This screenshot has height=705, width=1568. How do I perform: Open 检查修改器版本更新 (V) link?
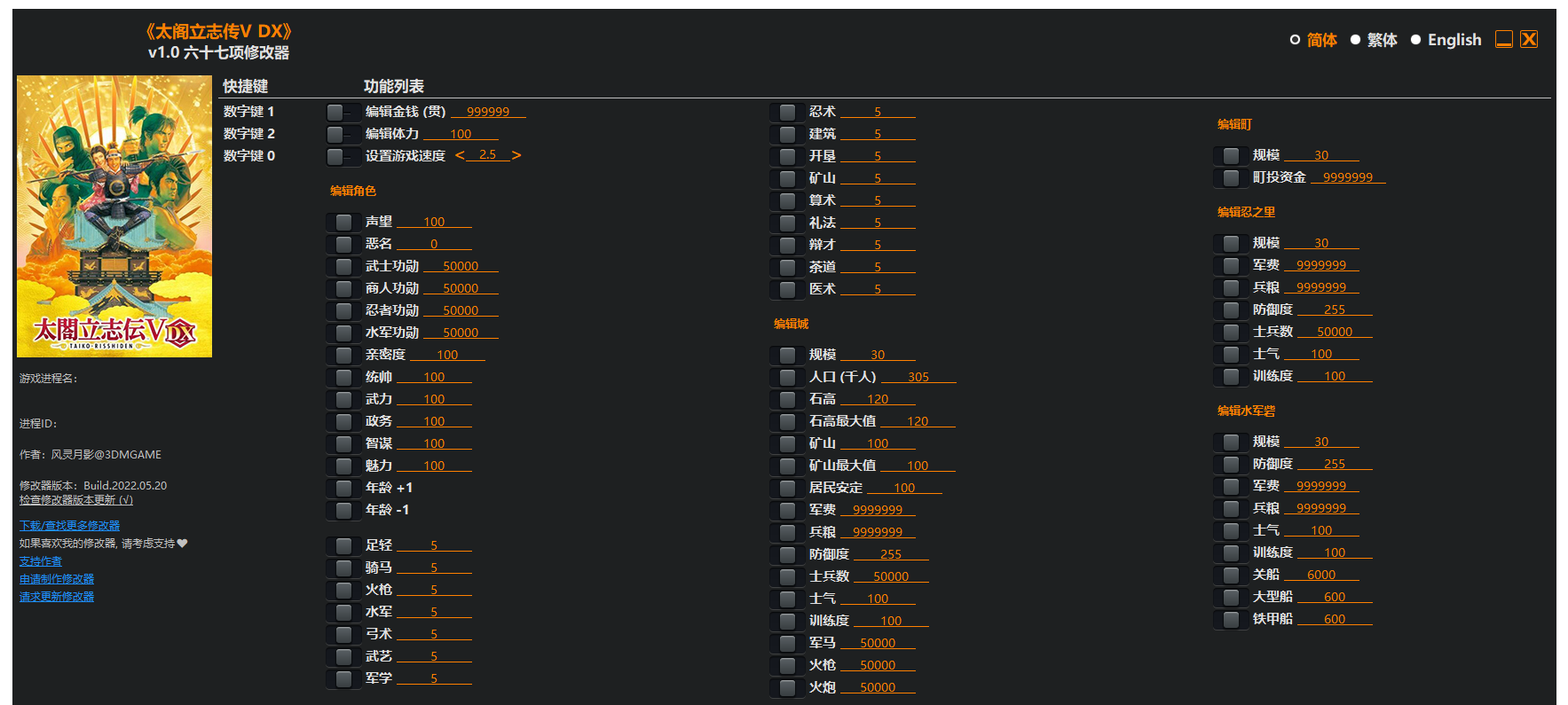(x=76, y=500)
